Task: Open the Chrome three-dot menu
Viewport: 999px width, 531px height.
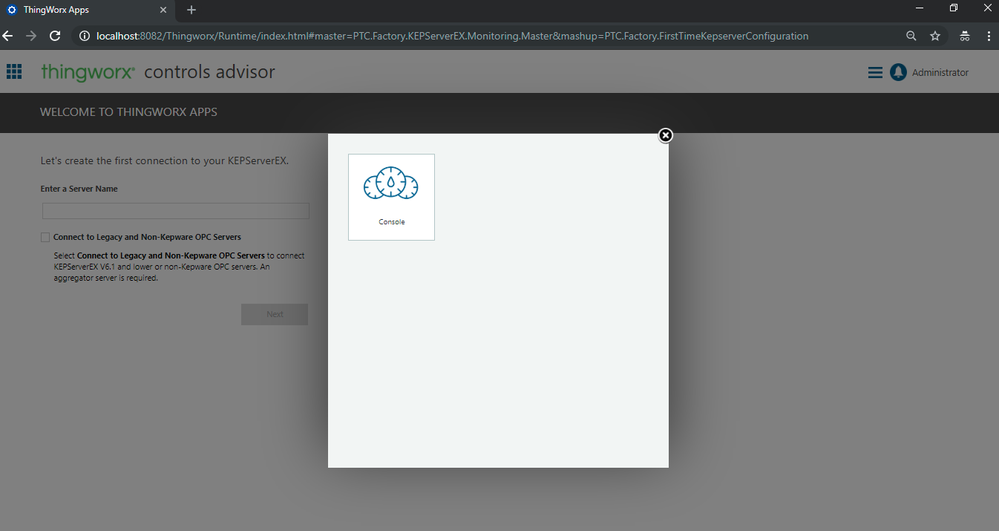Action: click(988, 36)
